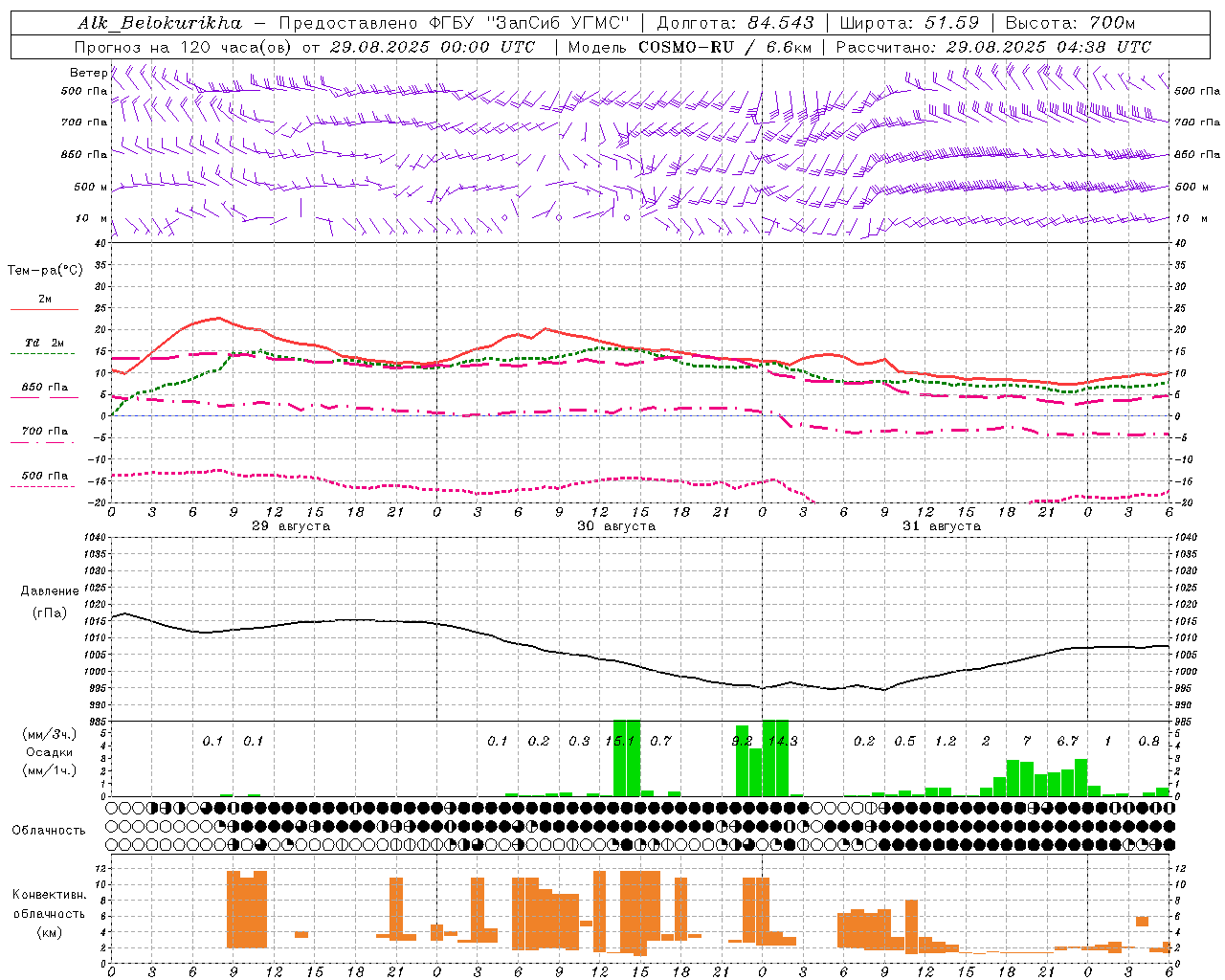Click 'Прогноз на 120 часа(ов)' header text
This screenshot has height=980, width=1225.
[x=183, y=47]
